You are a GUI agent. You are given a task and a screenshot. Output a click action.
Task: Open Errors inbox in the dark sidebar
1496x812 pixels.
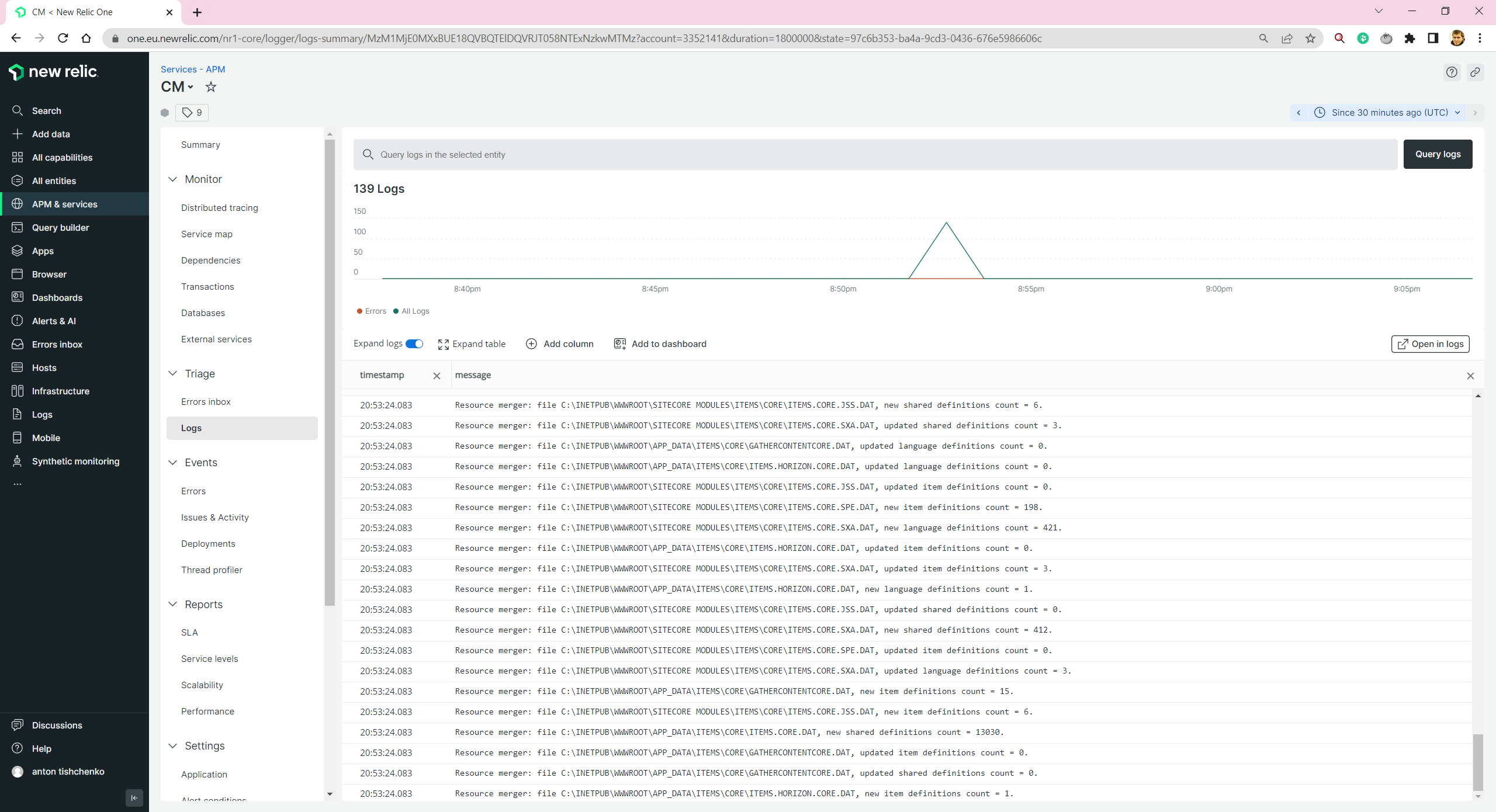57,344
